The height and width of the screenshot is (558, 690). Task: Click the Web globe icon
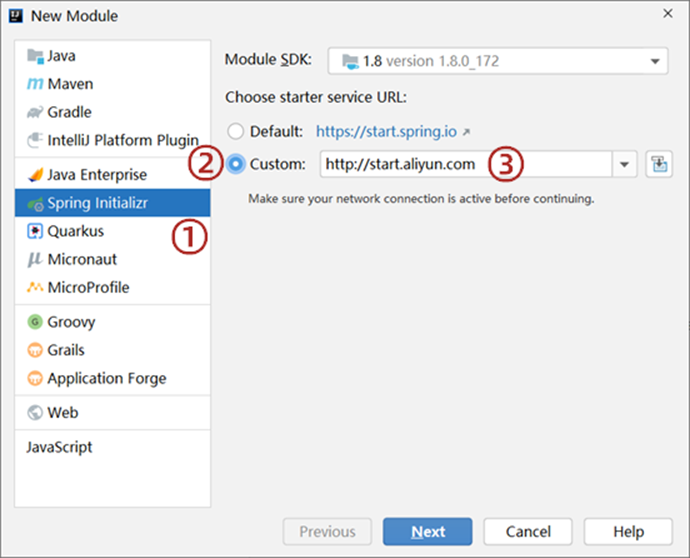(x=35, y=412)
